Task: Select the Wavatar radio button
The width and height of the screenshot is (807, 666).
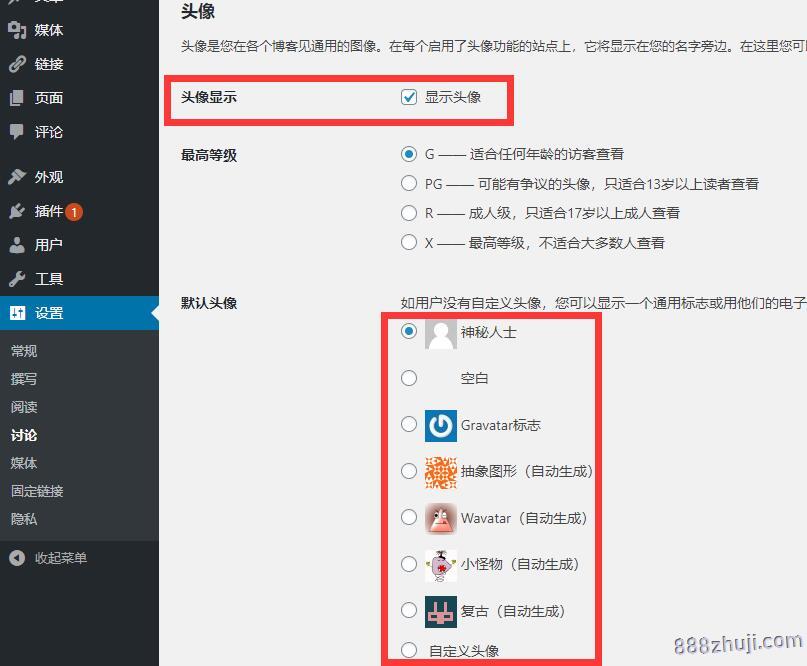Action: tap(409, 517)
